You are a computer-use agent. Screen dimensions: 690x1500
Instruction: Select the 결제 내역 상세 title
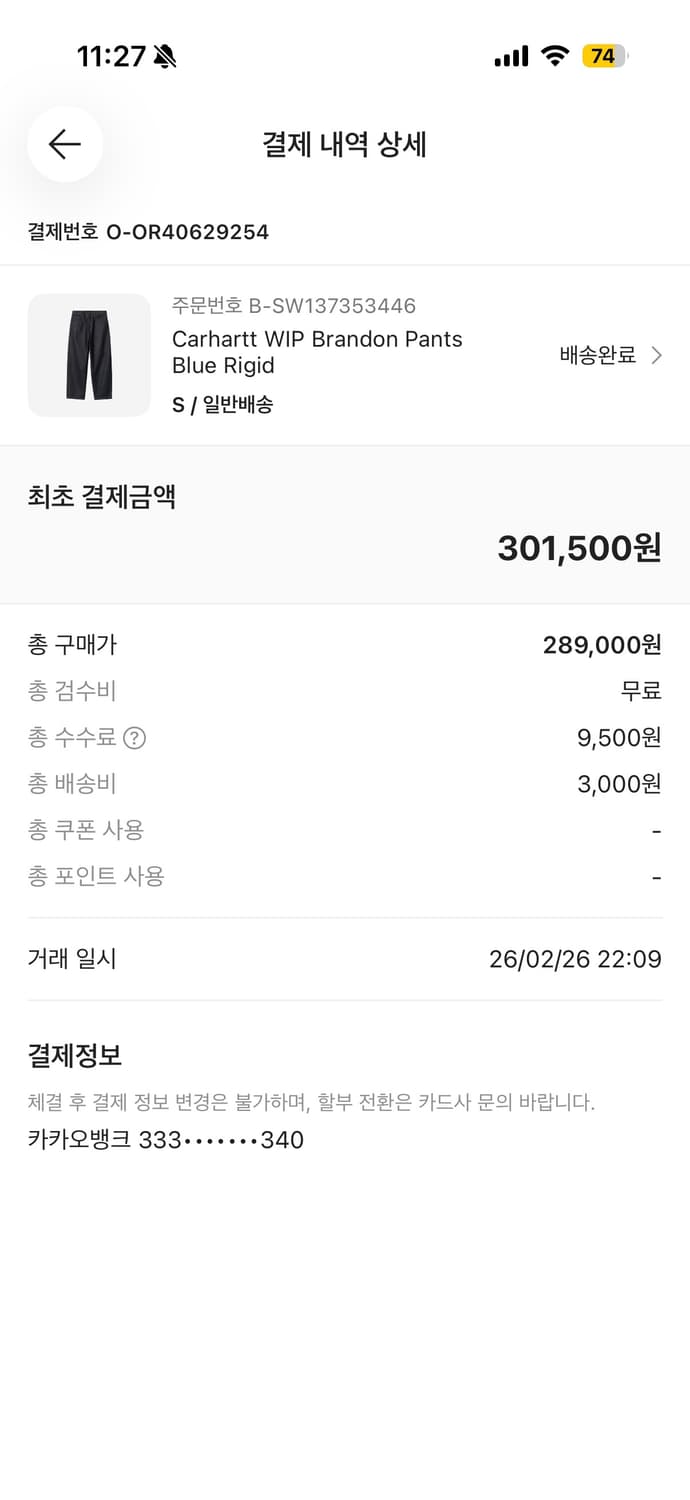click(x=345, y=144)
